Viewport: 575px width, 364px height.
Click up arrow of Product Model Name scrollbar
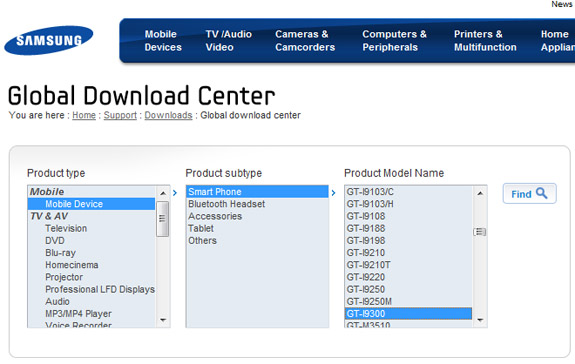[480, 193]
